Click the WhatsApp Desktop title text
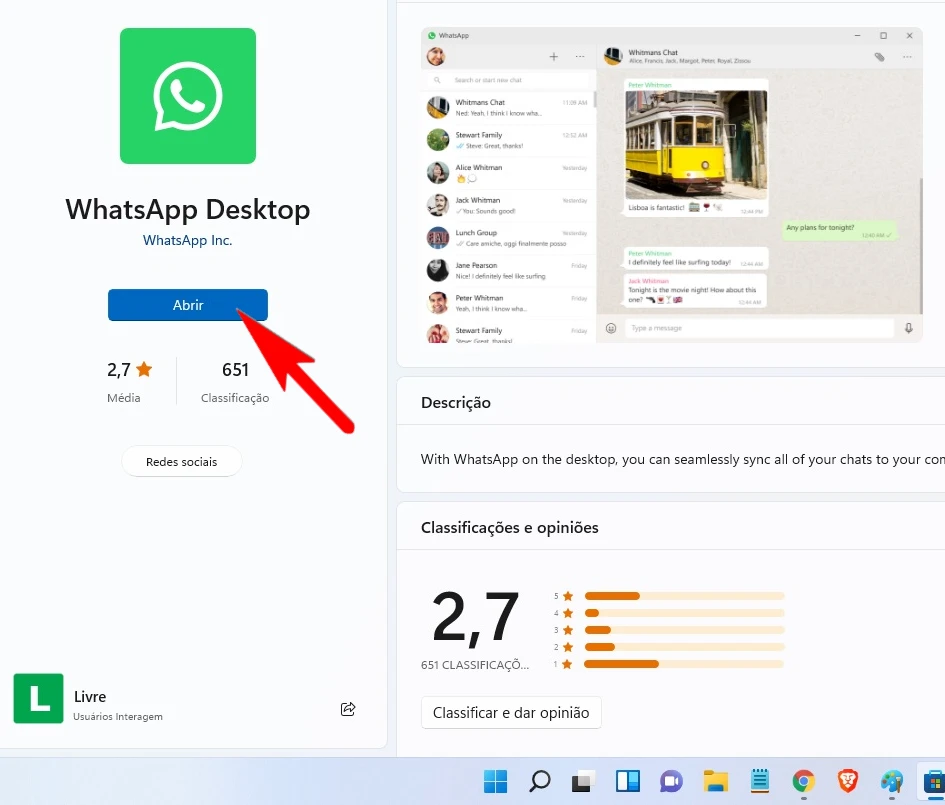This screenshot has height=805, width=945. pyautogui.click(x=187, y=210)
